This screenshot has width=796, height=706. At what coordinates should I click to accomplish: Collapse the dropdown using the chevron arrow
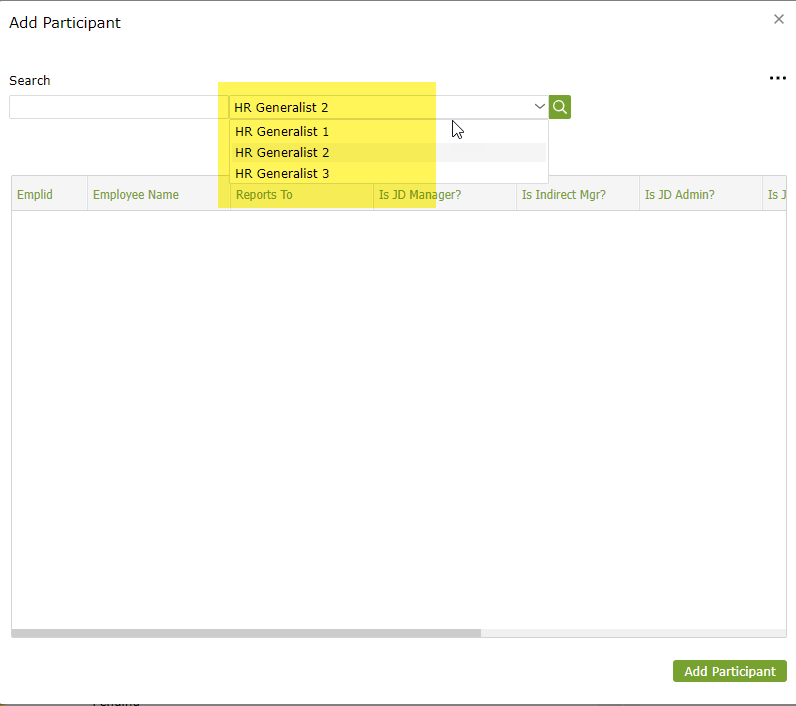[539, 107]
